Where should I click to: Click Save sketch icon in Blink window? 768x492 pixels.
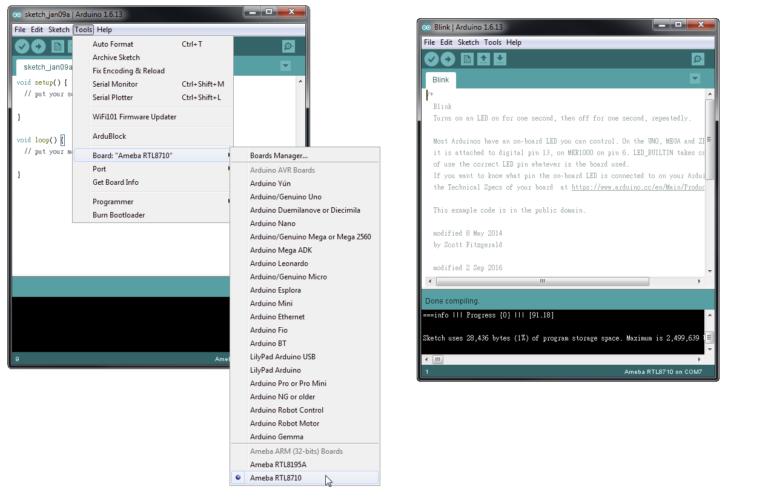point(500,59)
